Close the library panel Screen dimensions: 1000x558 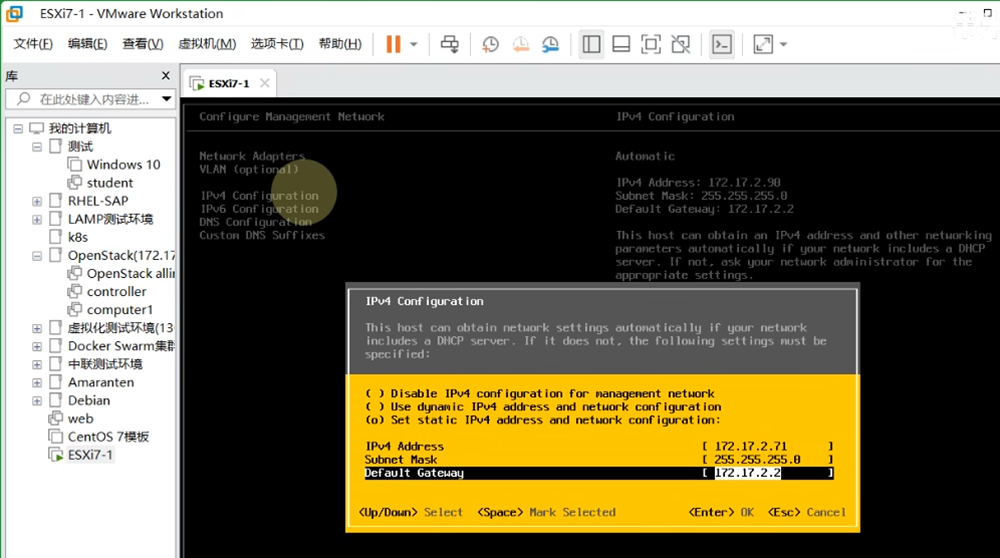pyautogui.click(x=166, y=75)
